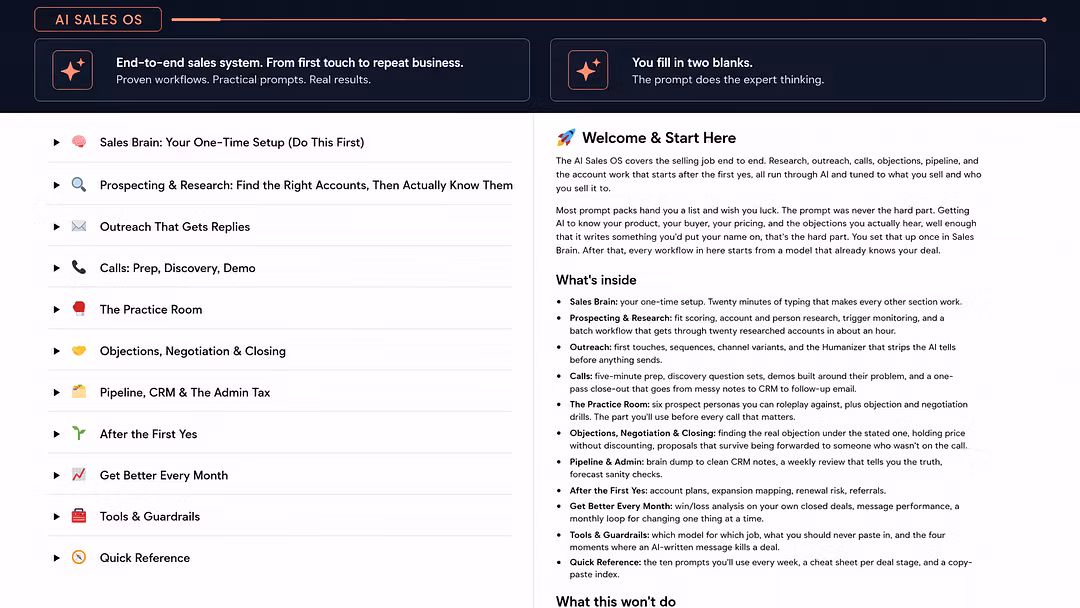
Task: Open Calls: Prep, Discovery, Demo item
Action: tap(177, 268)
